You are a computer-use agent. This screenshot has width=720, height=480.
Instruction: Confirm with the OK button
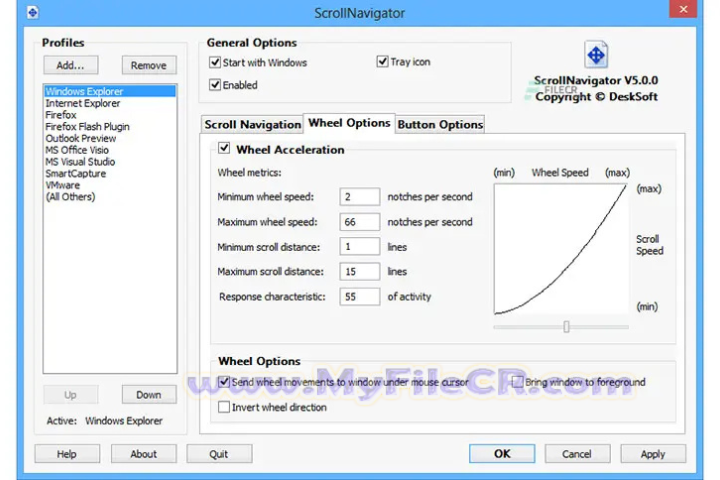(x=502, y=454)
